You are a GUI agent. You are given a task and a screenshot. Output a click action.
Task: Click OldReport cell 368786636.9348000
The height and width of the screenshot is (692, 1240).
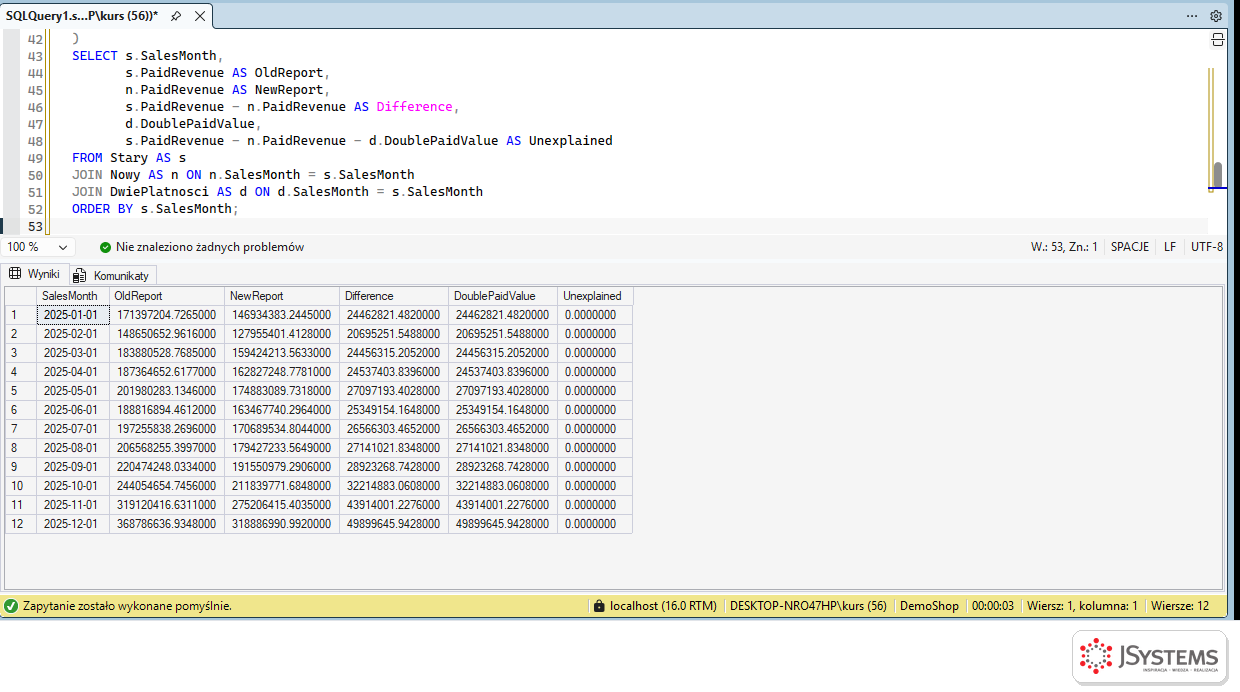click(167, 524)
